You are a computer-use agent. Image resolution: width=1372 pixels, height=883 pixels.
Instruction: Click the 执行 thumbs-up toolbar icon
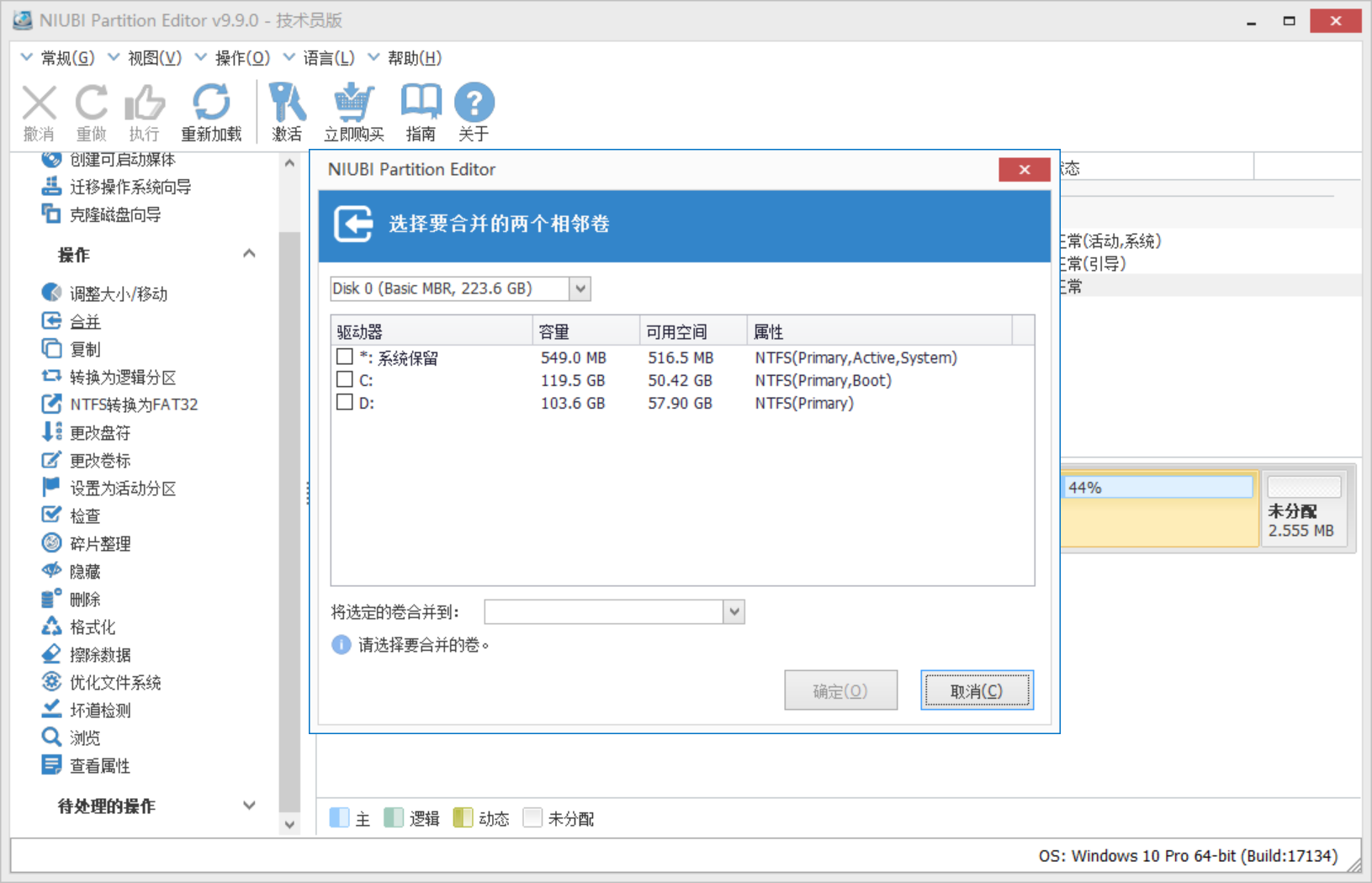pyautogui.click(x=144, y=103)
